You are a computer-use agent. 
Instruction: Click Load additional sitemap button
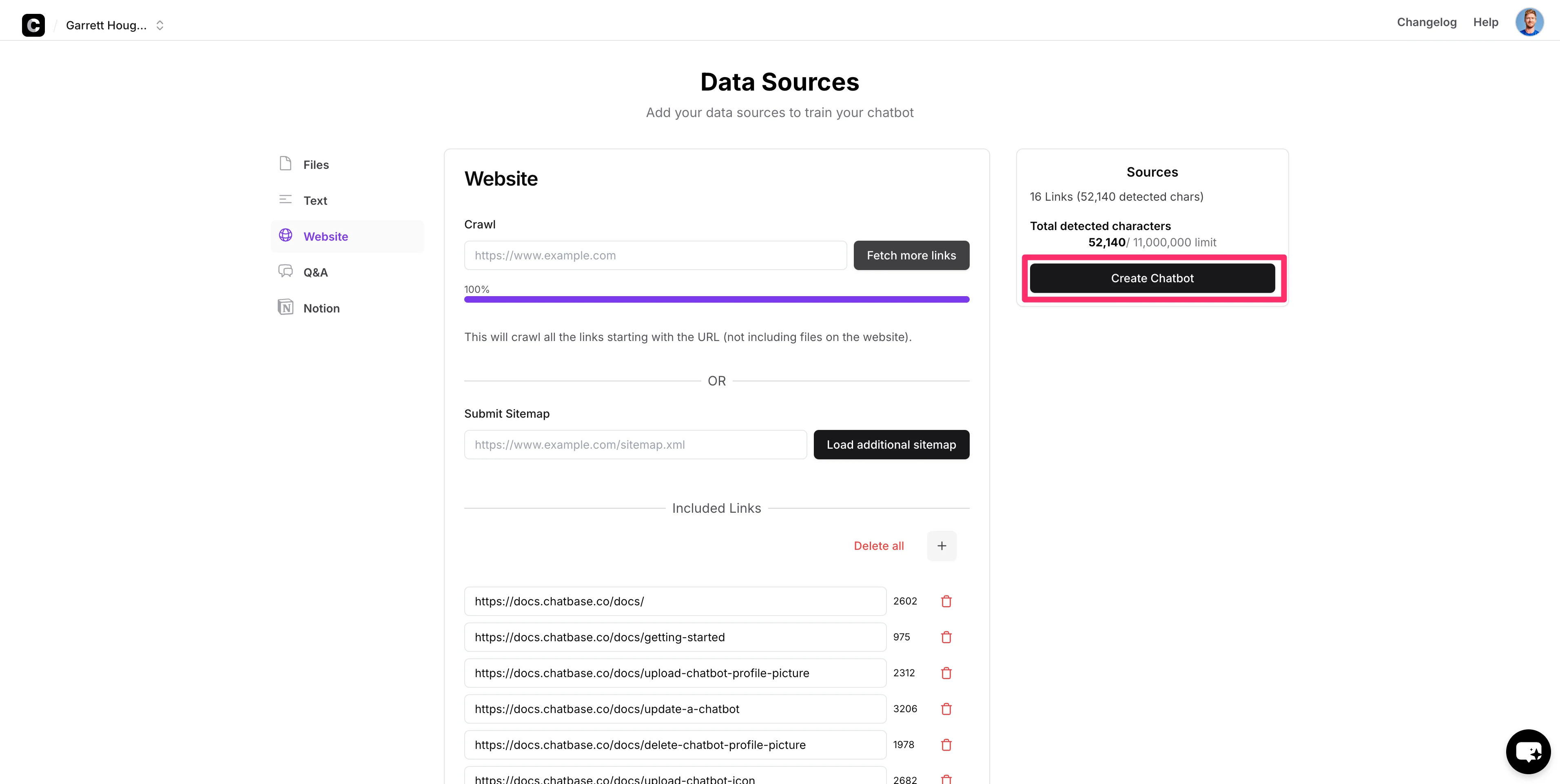891,444
